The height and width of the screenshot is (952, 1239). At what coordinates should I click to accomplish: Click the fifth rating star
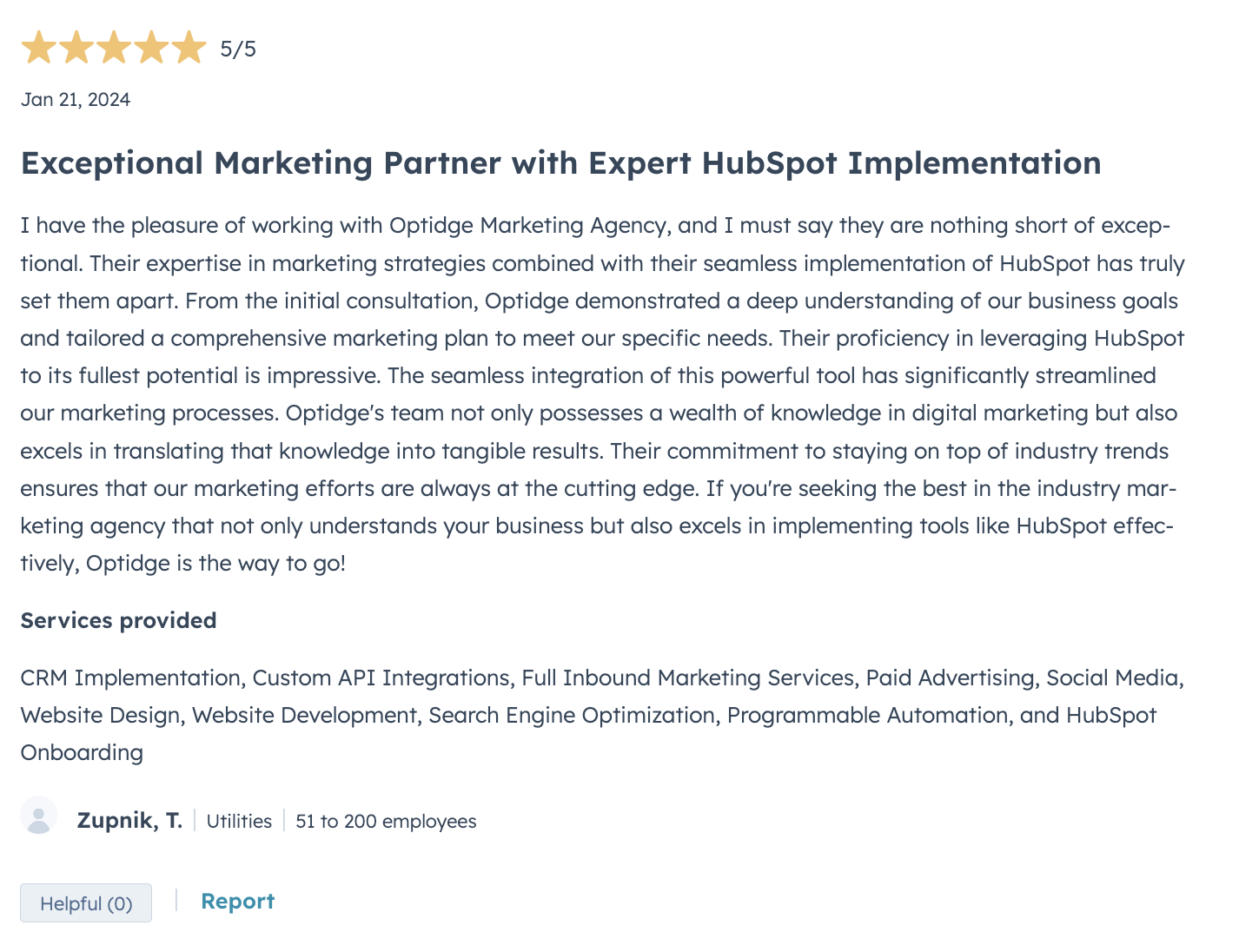[x=189, y=49]
